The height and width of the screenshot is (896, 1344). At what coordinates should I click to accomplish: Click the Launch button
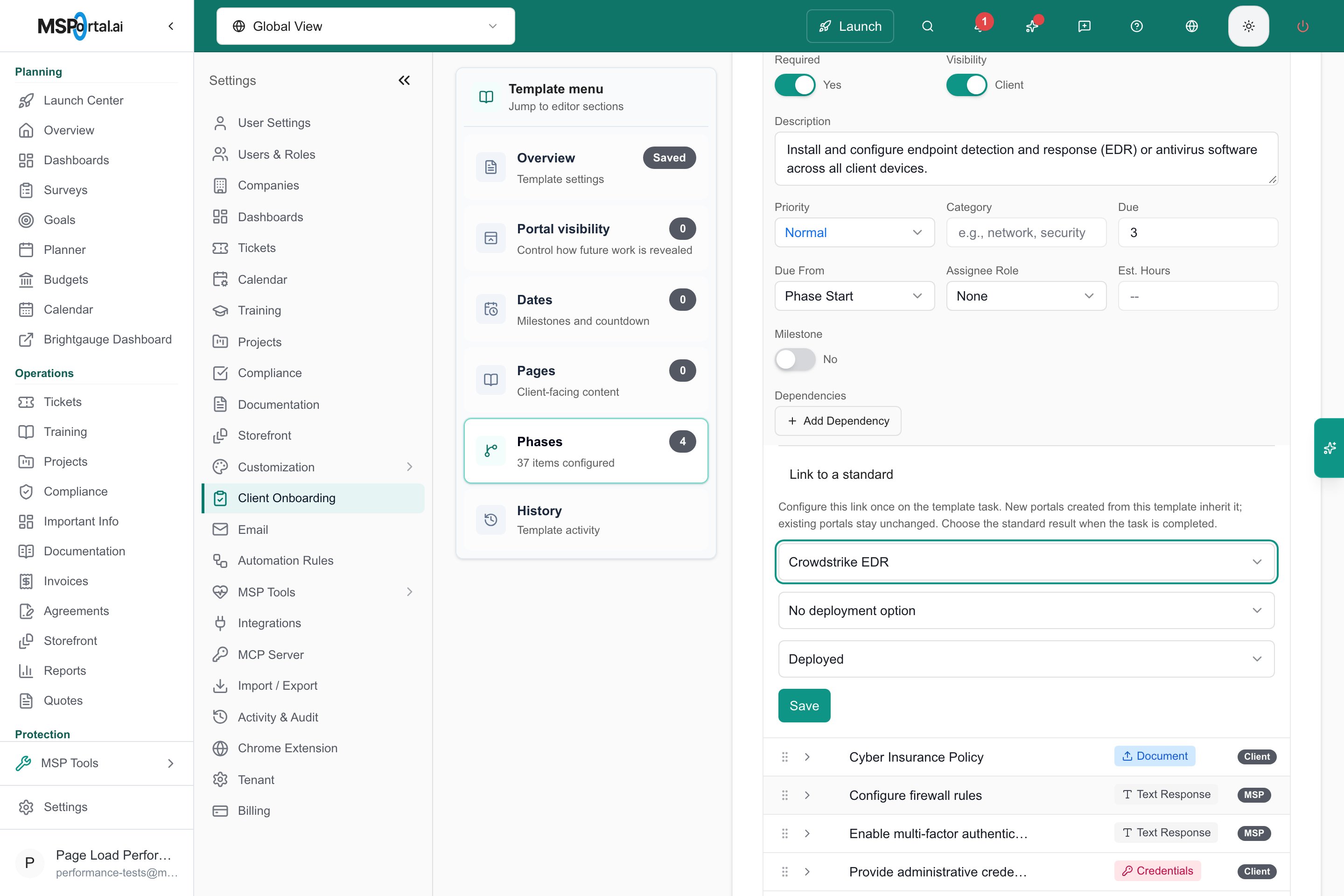[x=850, y=26]
